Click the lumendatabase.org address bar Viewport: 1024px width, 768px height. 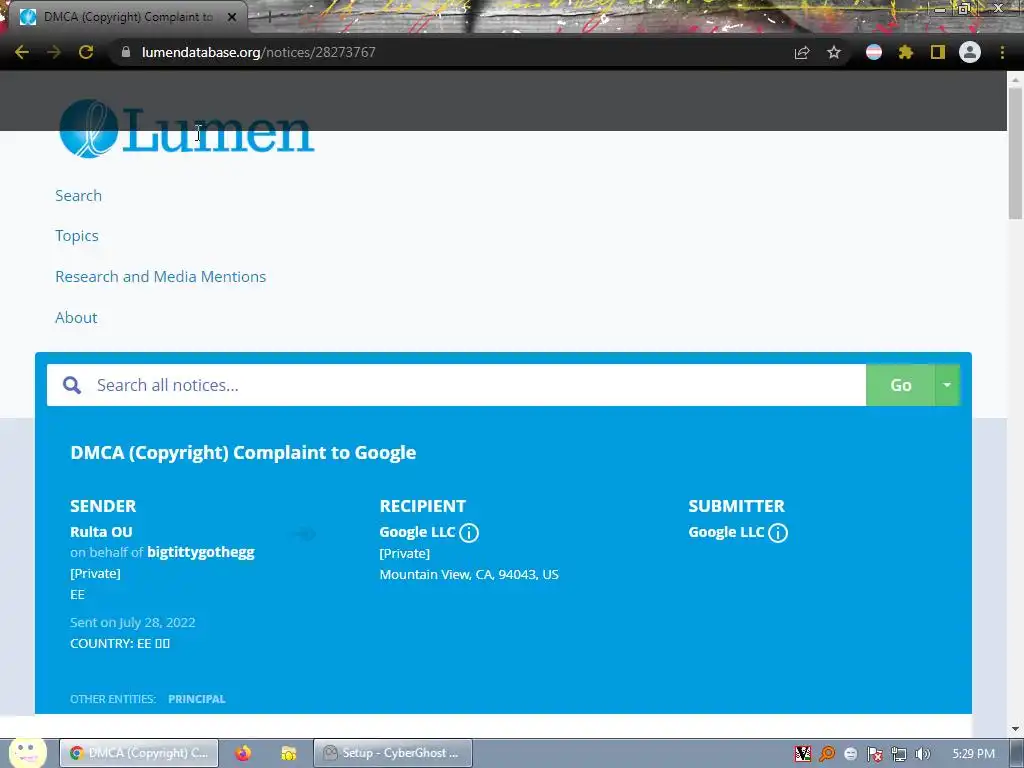pyautogui.click(x=451, y=52)
